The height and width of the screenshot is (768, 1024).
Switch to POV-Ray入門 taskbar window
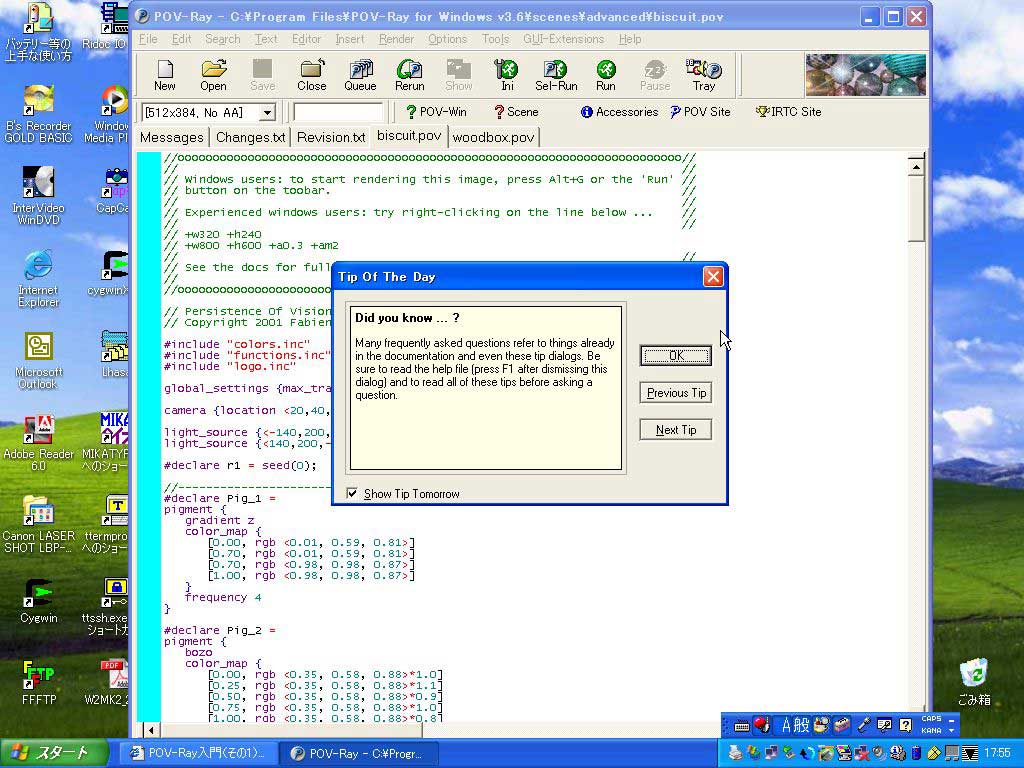pyautogui.click(x=198, y=753)
